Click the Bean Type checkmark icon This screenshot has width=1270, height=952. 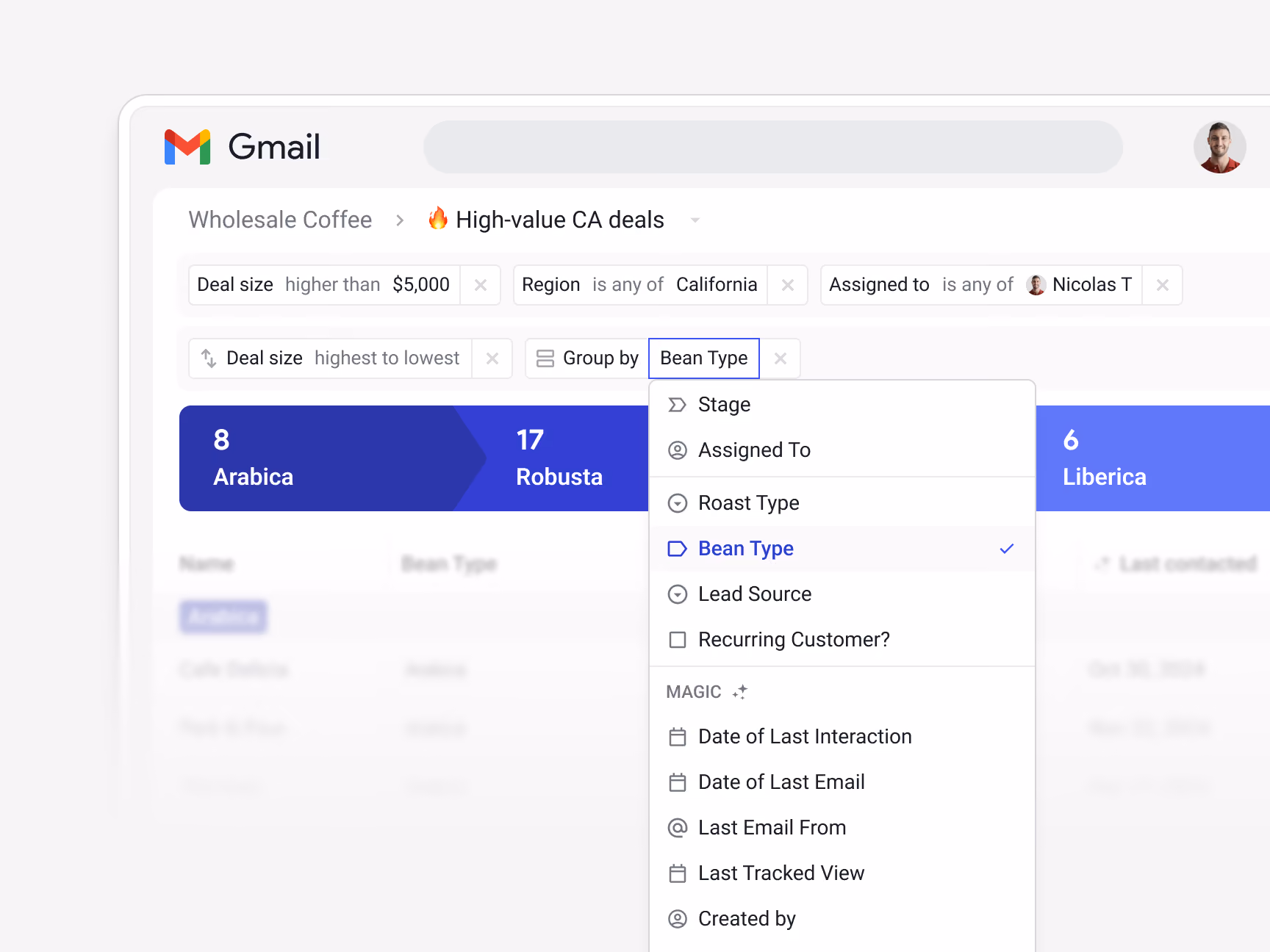(1007, 549)
